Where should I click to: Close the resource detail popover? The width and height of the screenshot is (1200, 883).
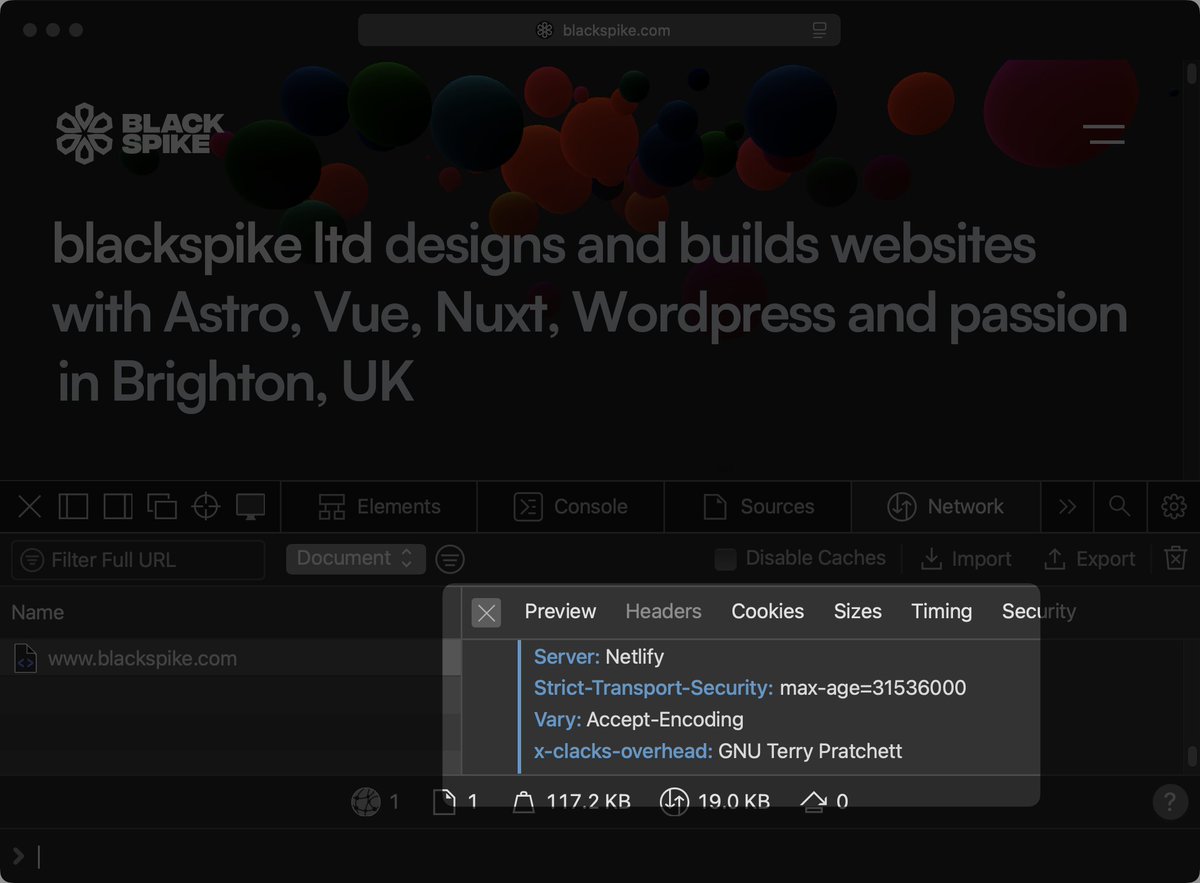click(x=486, y=613)
